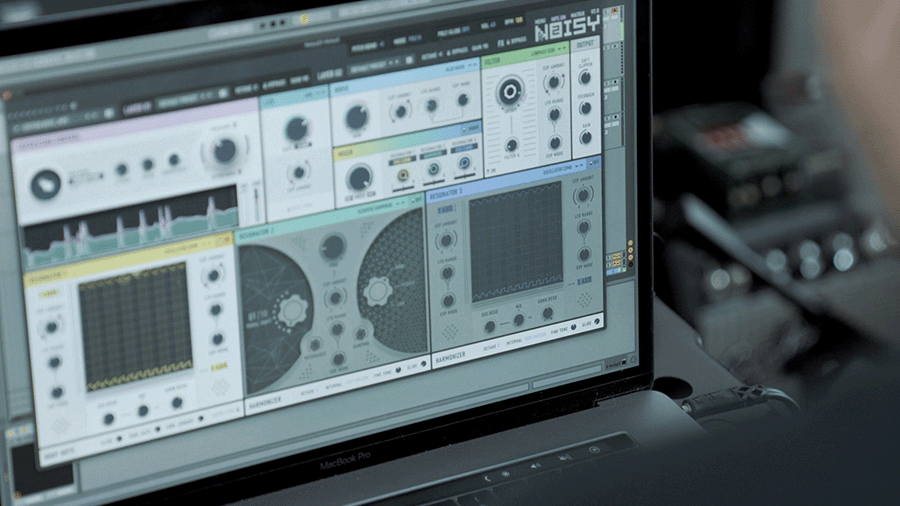
Task: Toggle the Mono switch above the Mixer
Action: click(x=473, y=128)
